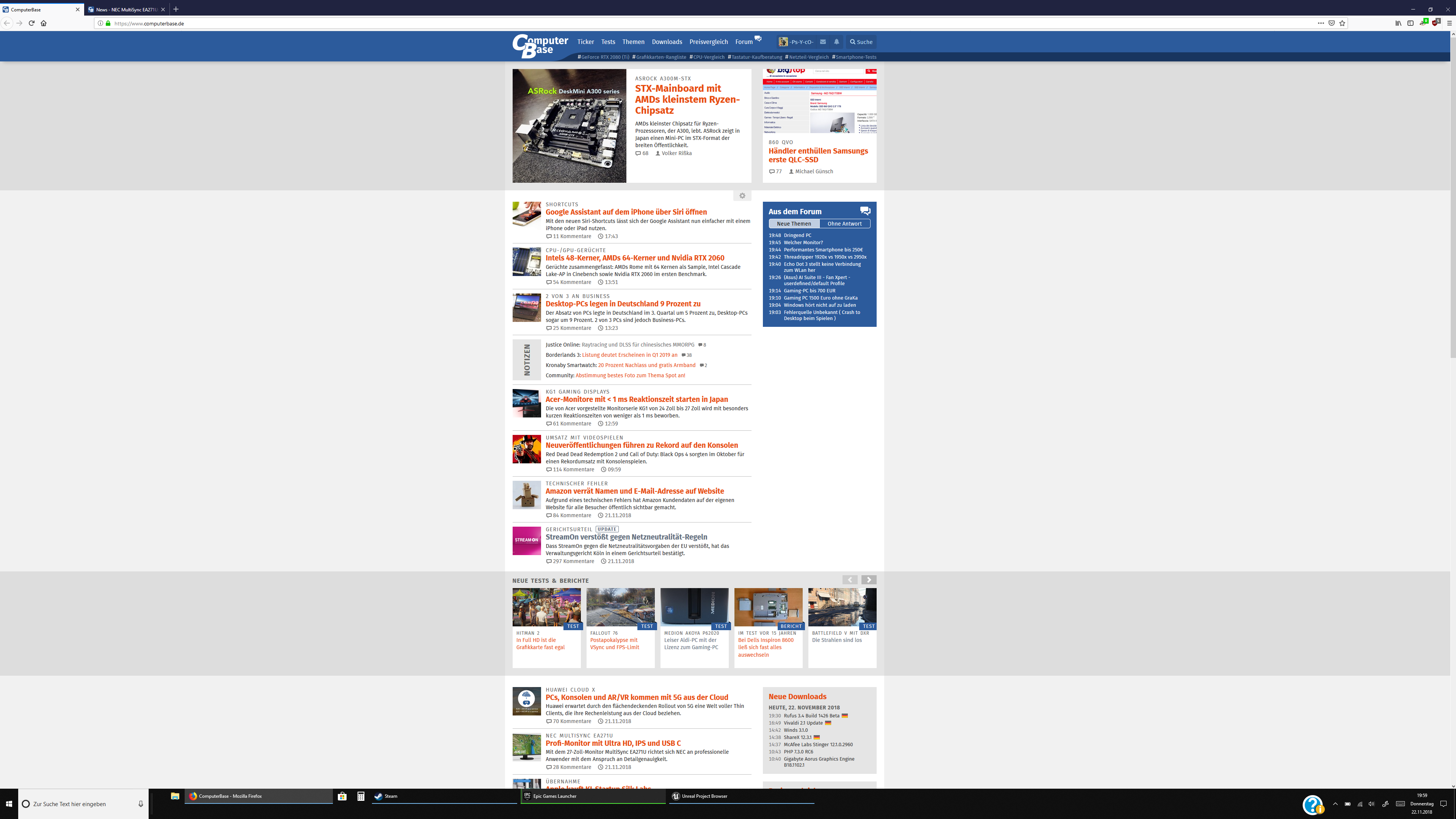Open the Suche search button
The image size is (1456, 819).
pyautogui.click(x=861, y=42)
